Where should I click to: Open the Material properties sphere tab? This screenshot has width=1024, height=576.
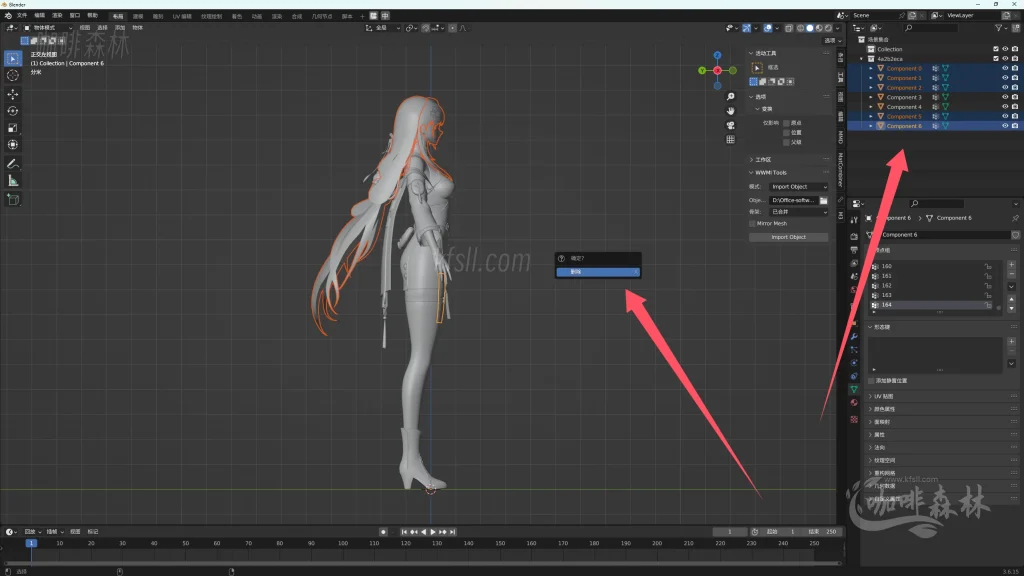point(854,403)
